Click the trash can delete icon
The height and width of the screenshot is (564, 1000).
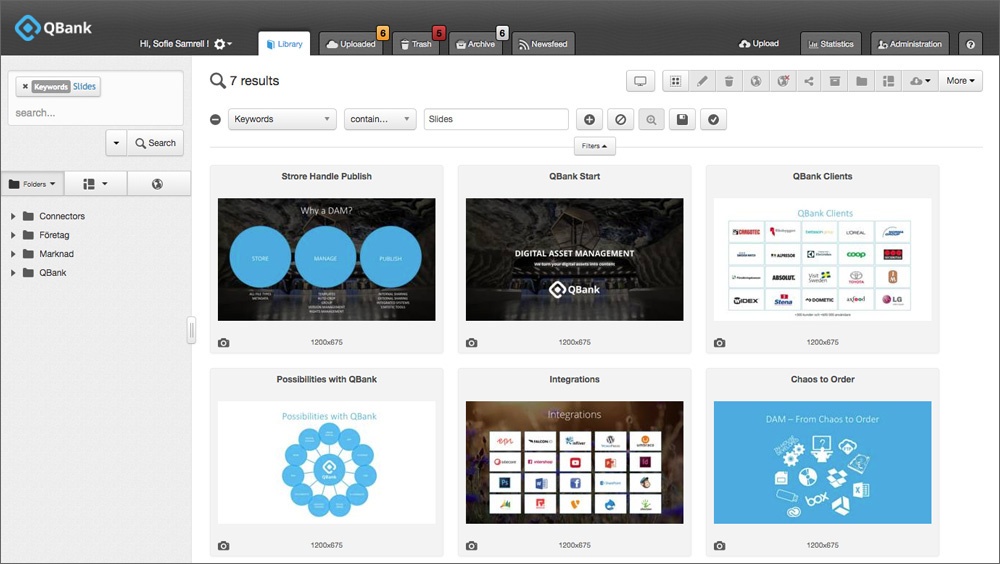(x=729, y=81)
